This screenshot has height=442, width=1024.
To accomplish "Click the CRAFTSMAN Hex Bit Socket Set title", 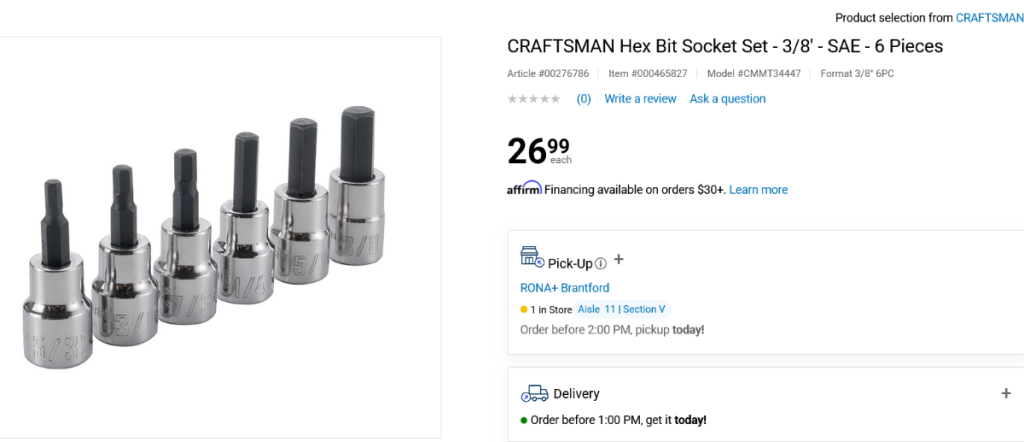I will coord(725,47).
